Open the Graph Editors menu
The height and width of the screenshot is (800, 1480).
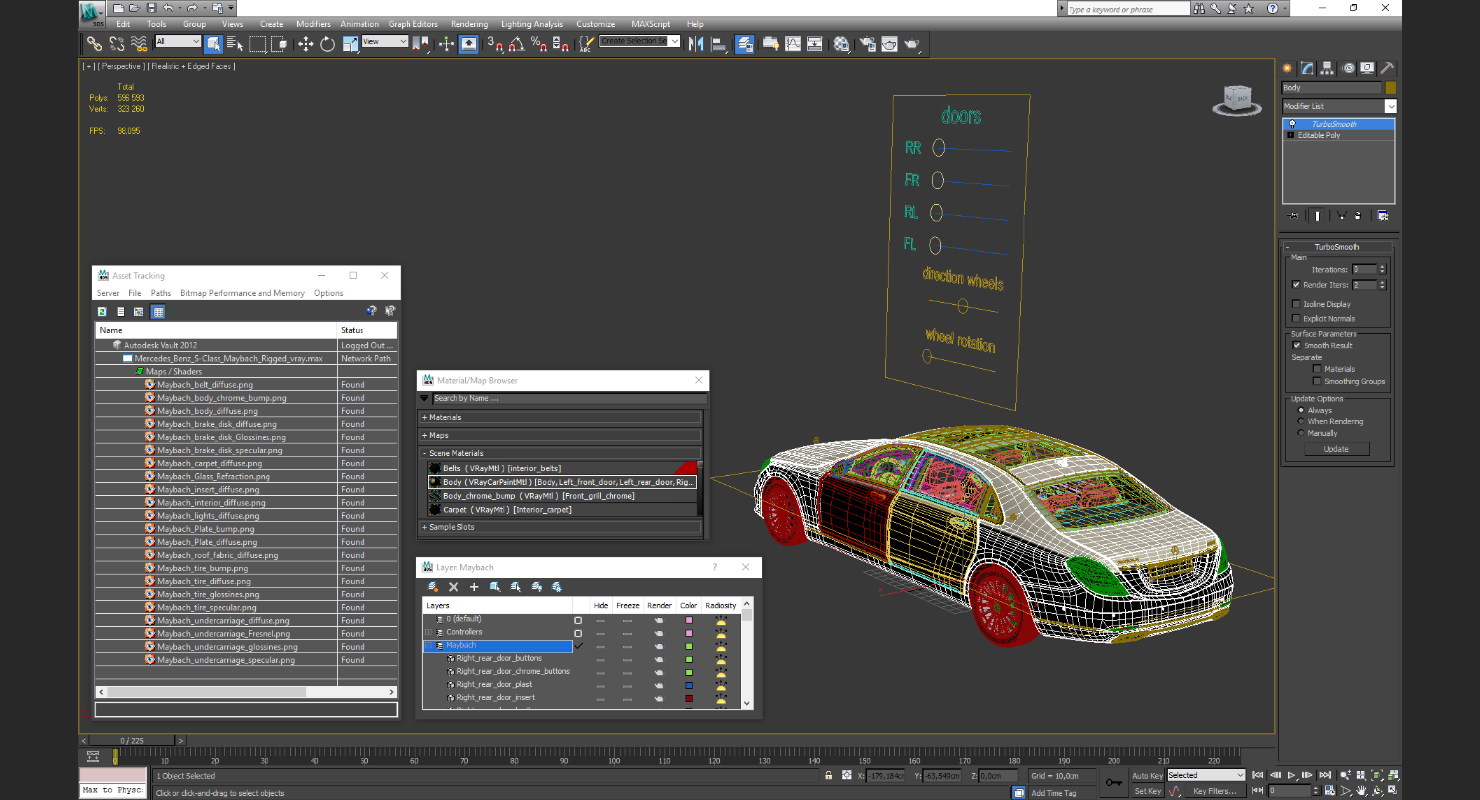(x=413, y=24)
